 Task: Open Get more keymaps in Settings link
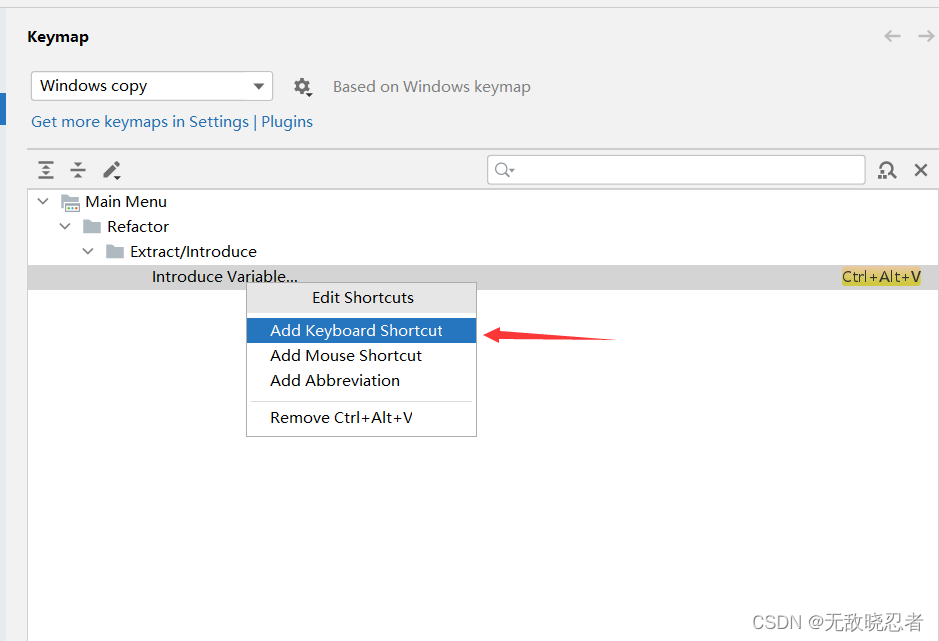coord(172,122)
